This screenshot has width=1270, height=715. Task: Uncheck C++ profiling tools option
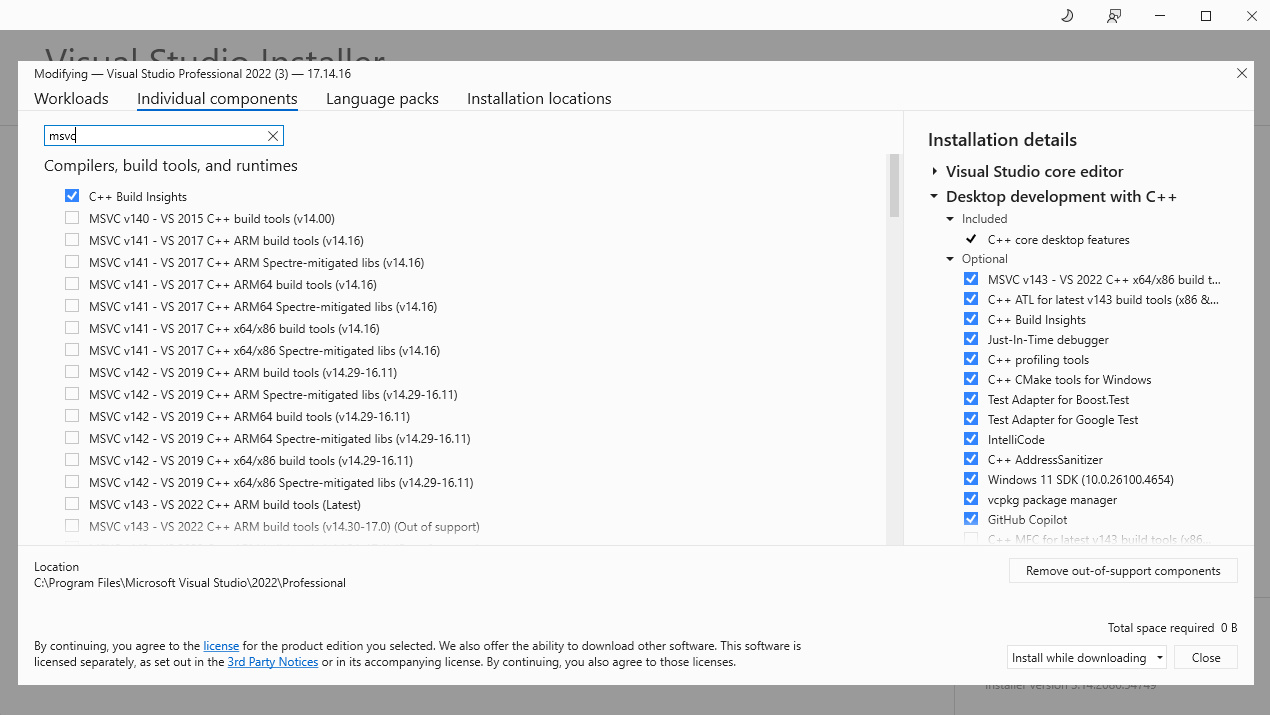pos(971,359)
